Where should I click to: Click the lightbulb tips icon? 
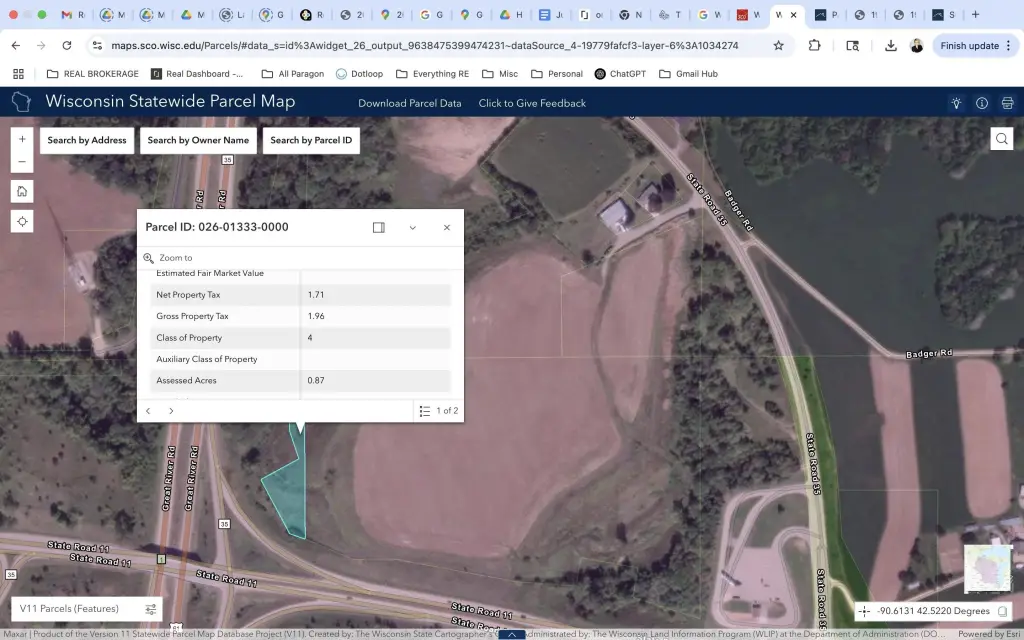coord(956,103)
